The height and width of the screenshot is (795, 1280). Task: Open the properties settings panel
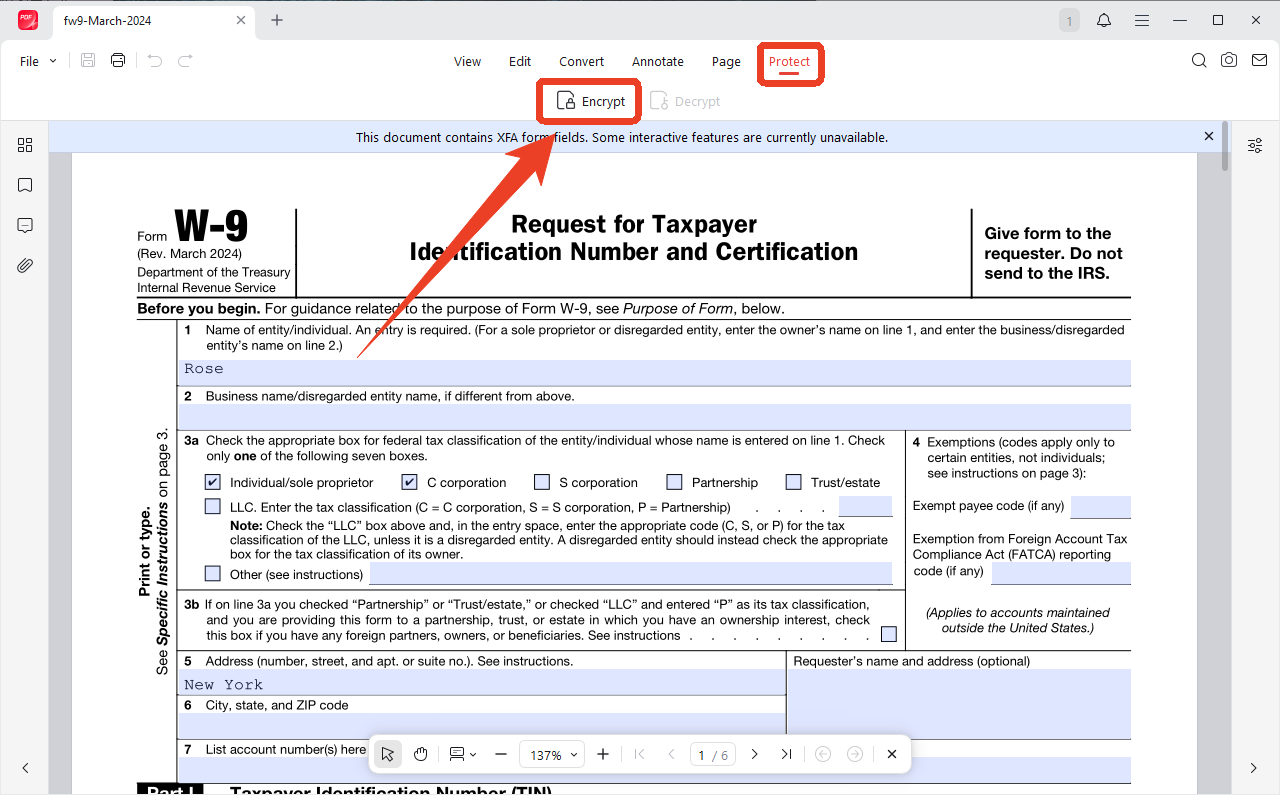(1255, 146)
